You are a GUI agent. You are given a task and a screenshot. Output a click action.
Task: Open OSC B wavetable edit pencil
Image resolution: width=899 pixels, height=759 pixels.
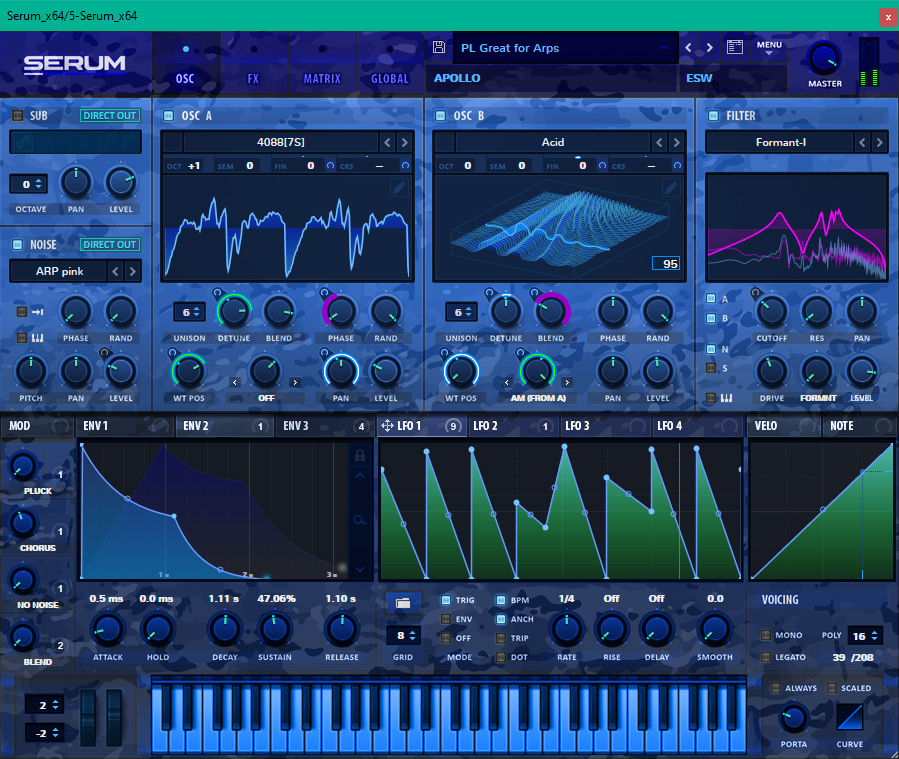point(671,187)
